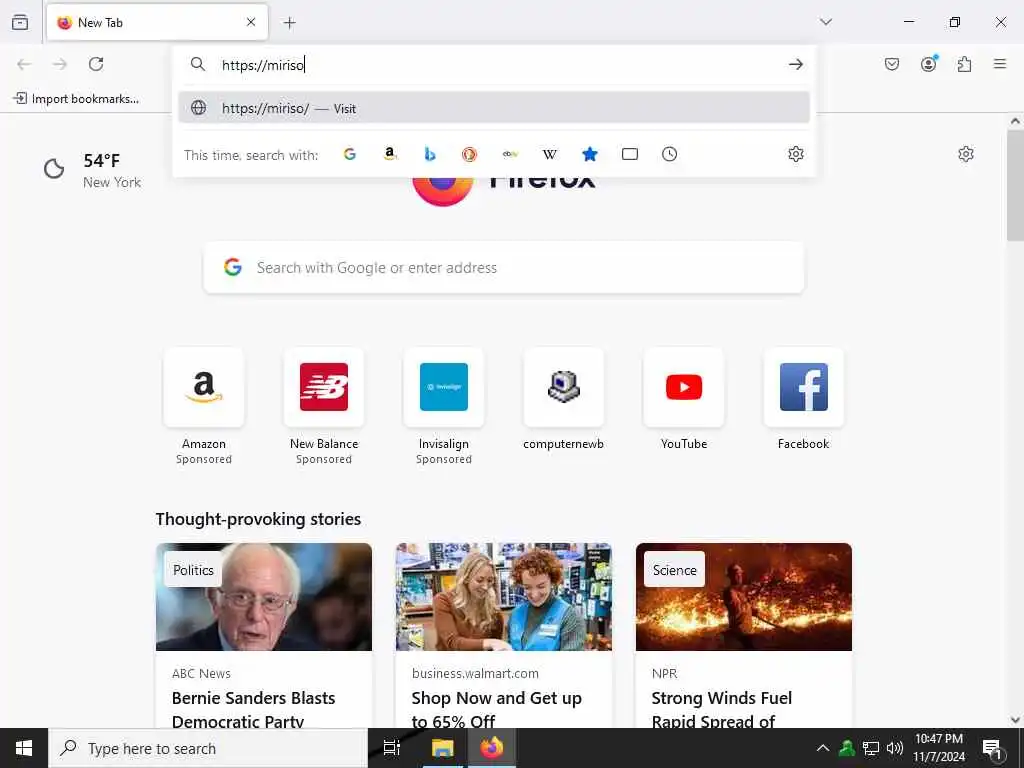Screen dimensions: 1024x768
Task: Search in History clock icon
Action: pos(669,154)
